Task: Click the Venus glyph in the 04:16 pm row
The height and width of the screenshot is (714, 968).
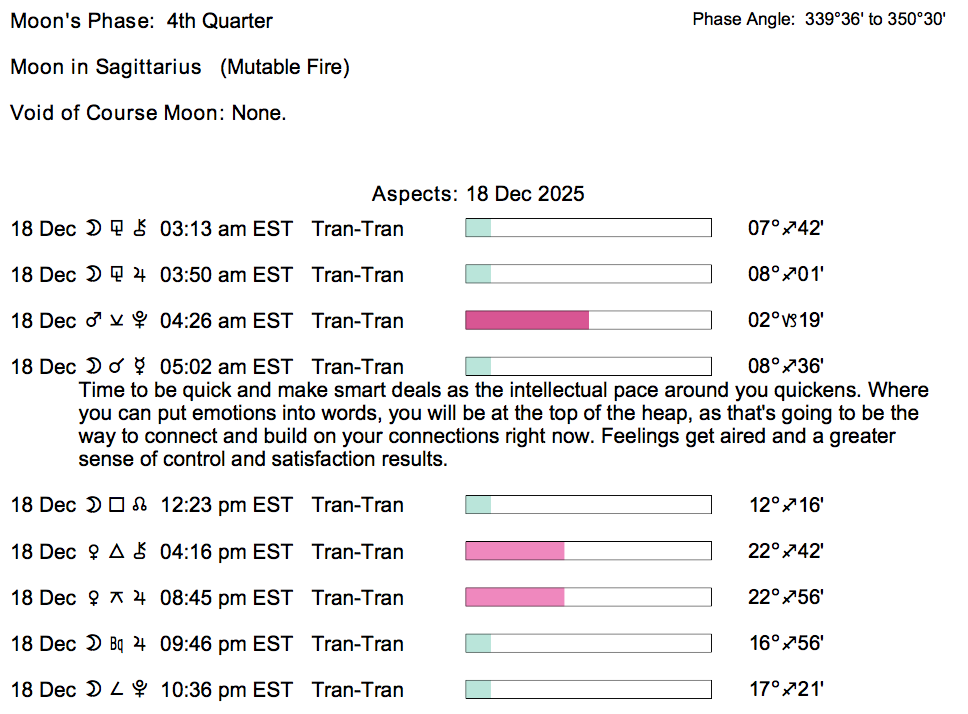Action: click(93, 552)
